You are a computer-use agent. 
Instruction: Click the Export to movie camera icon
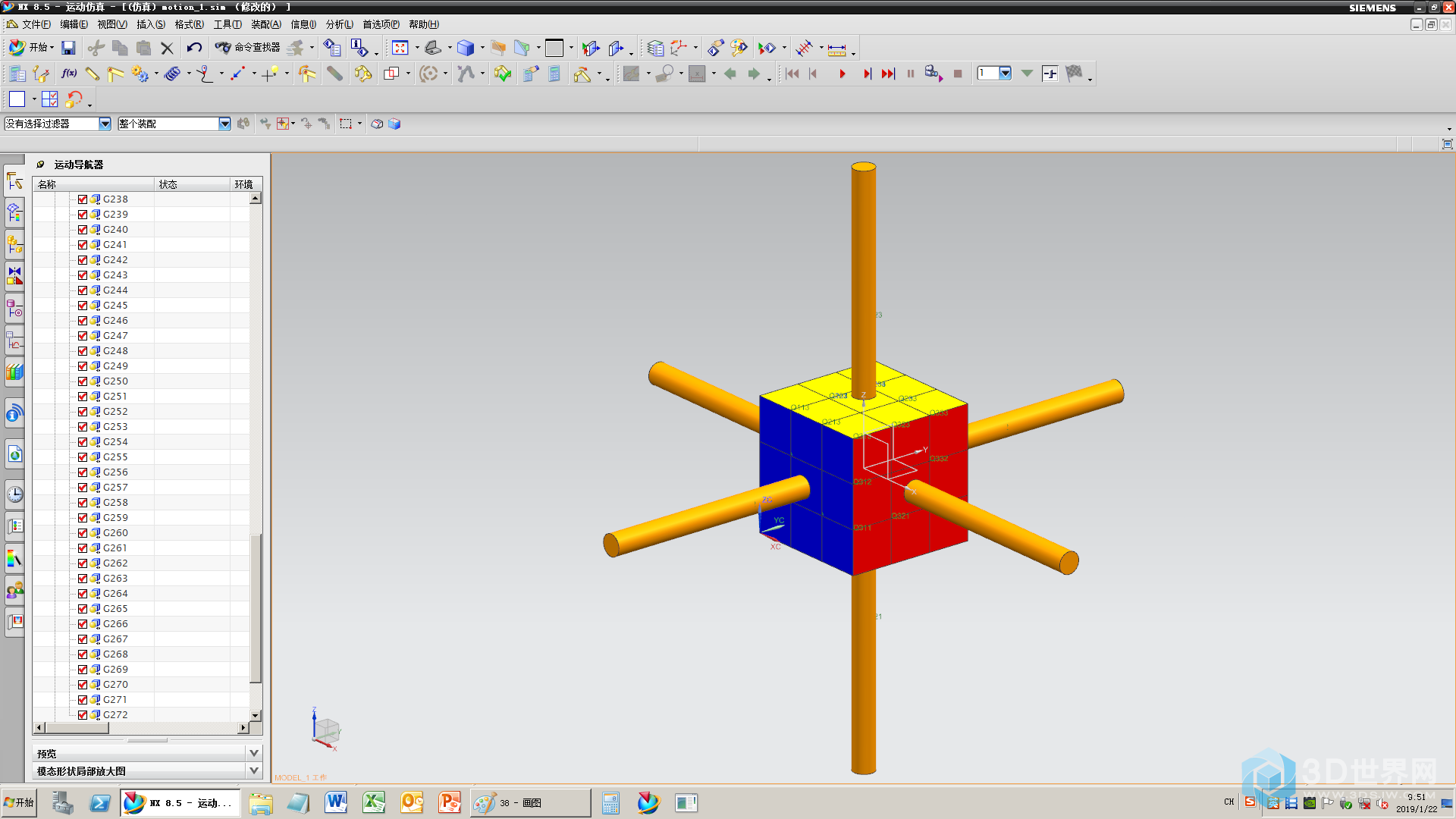tap(934, 74)
